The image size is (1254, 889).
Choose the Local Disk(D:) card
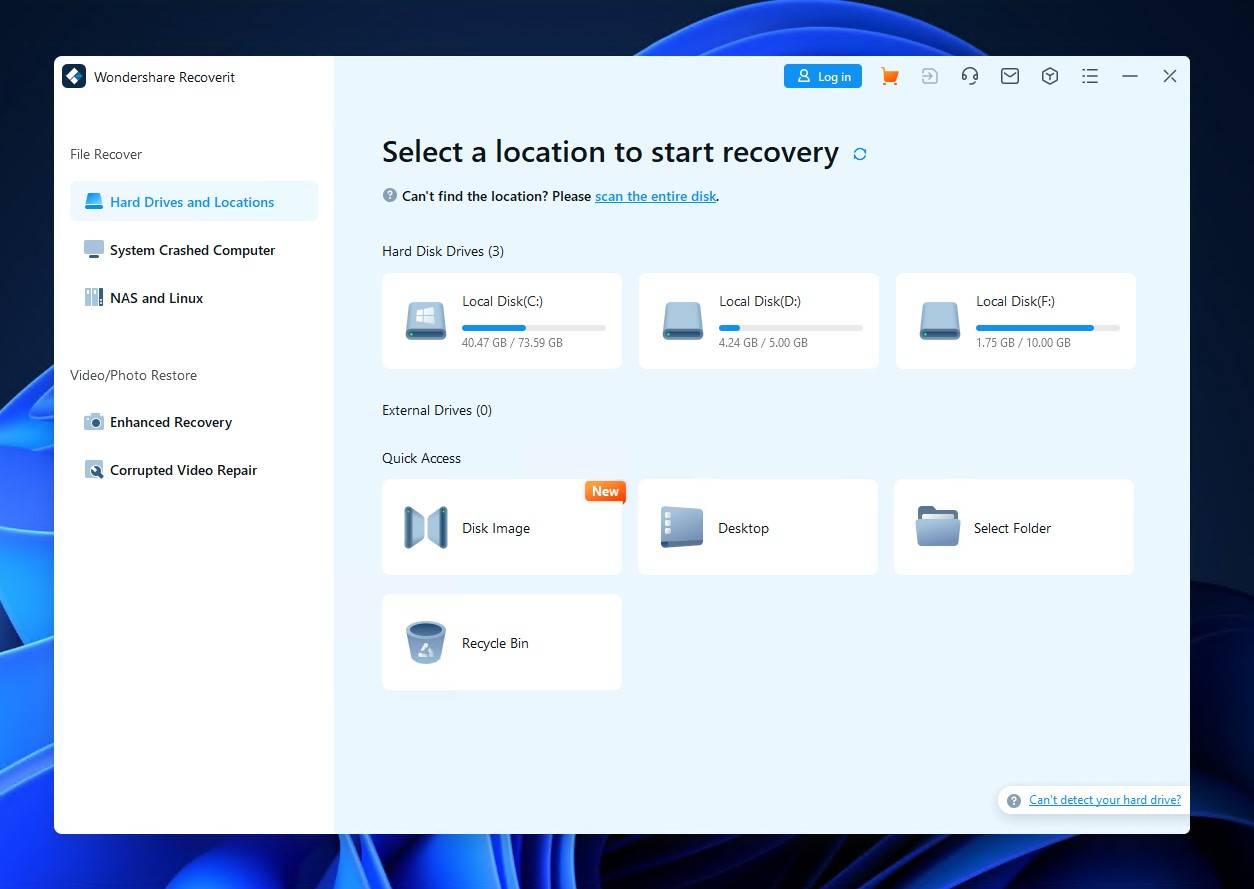[x=759, y=321]
